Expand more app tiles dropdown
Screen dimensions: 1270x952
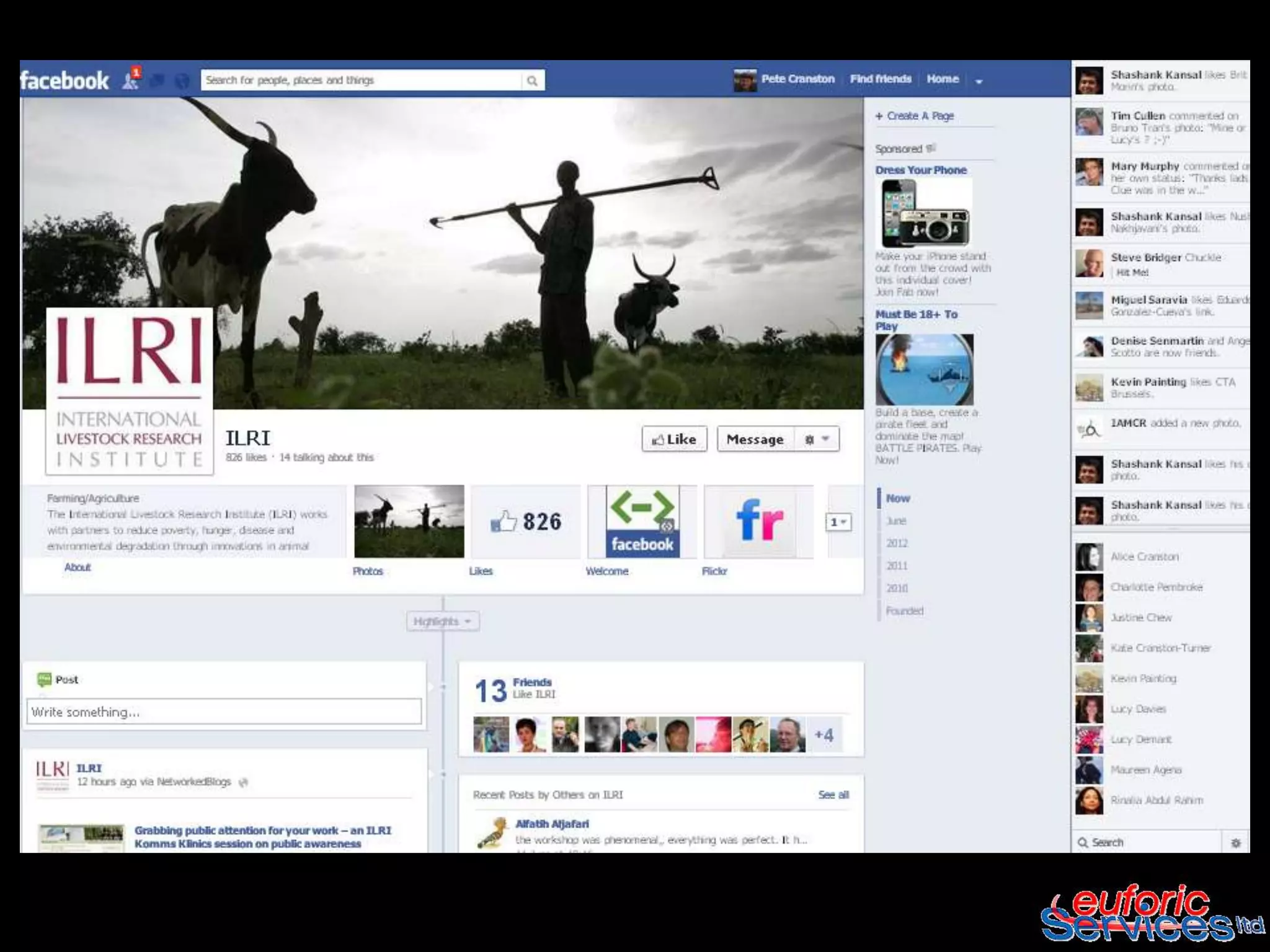(x=838, y=522)
